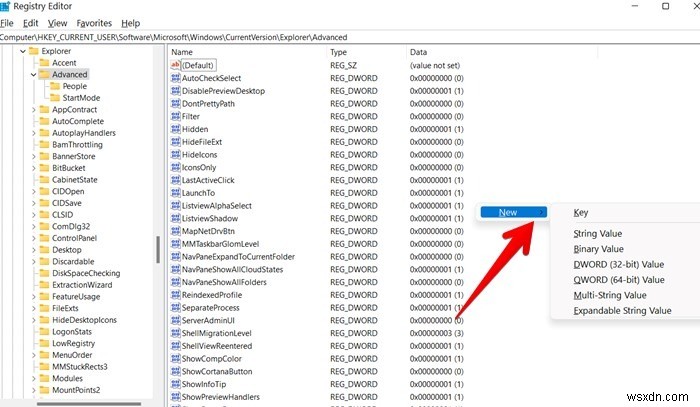
Task: Click the tree pane vertical scrollbar
Action: click(159, 250)
